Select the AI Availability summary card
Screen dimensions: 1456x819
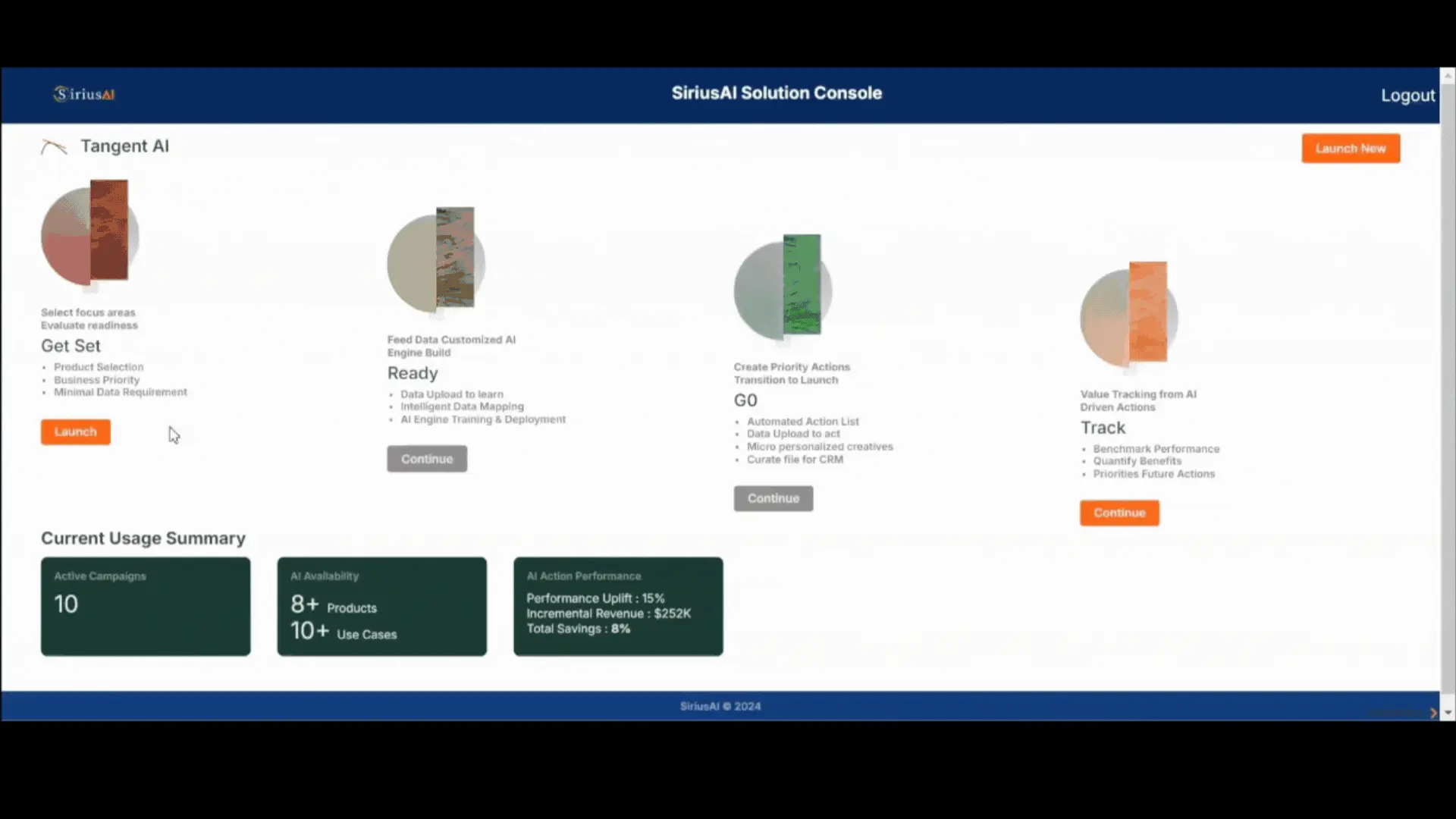pyautogui.click(x=382, y=607)
